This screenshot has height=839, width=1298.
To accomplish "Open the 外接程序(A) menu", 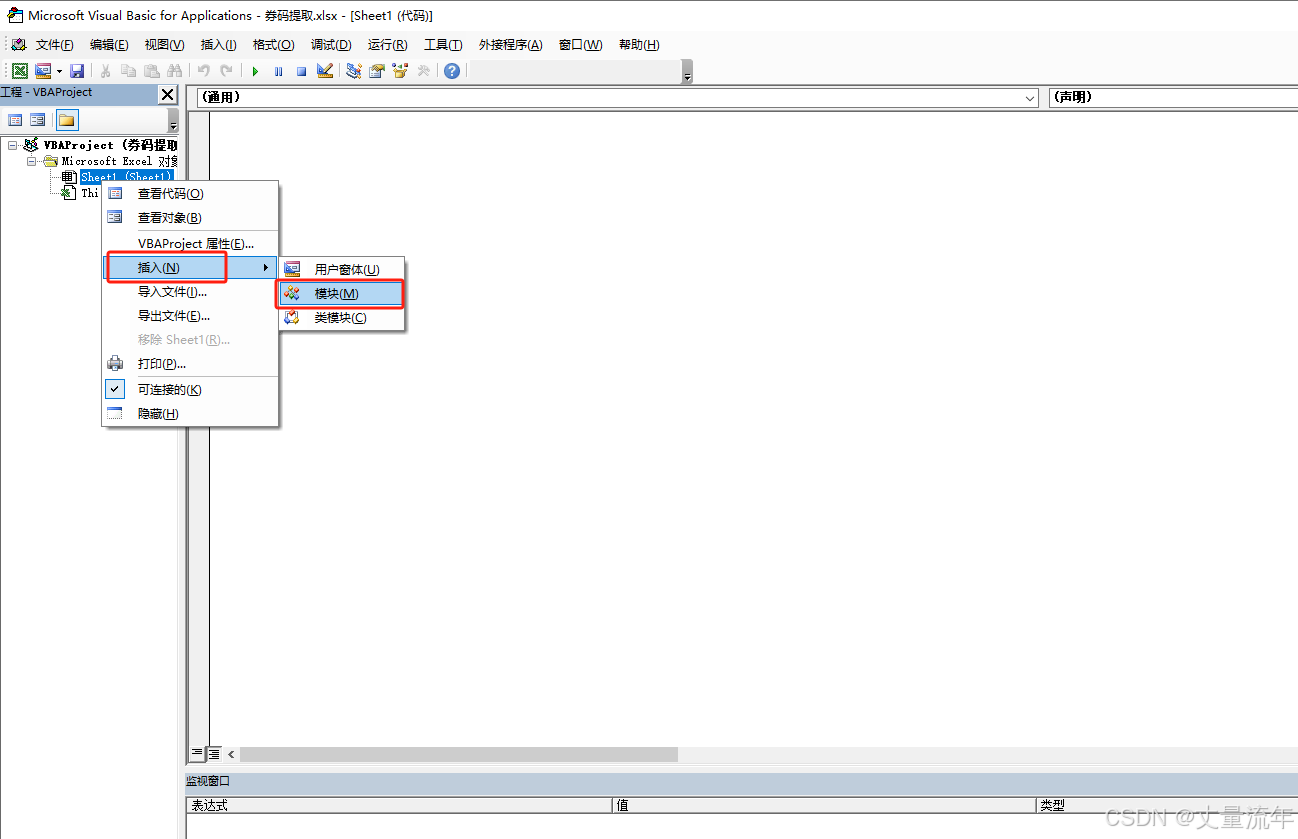I will (510, 44).
